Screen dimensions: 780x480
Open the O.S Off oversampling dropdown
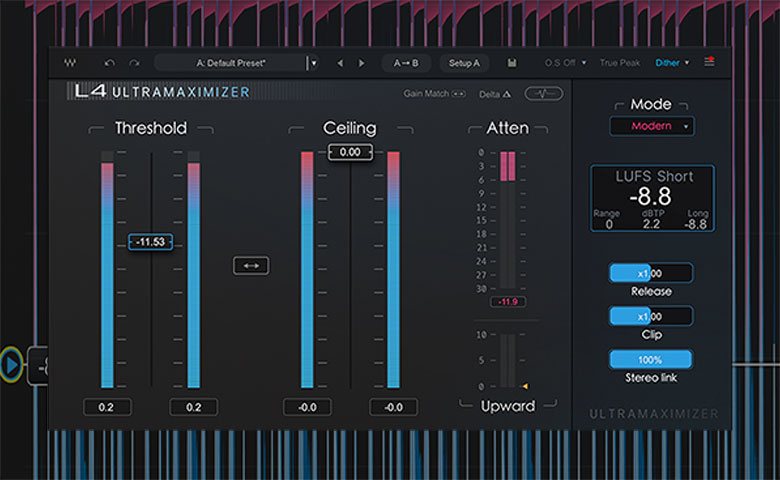(x=565, y=63)
